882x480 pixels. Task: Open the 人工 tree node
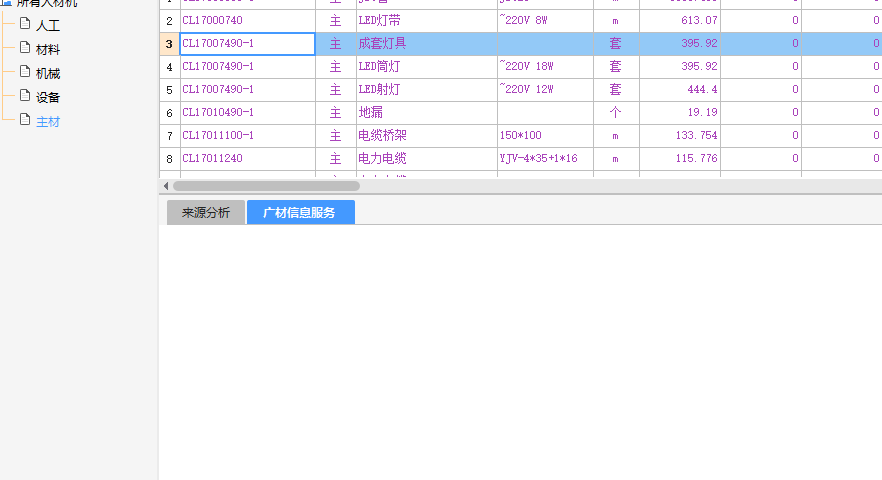click(47, 26)
